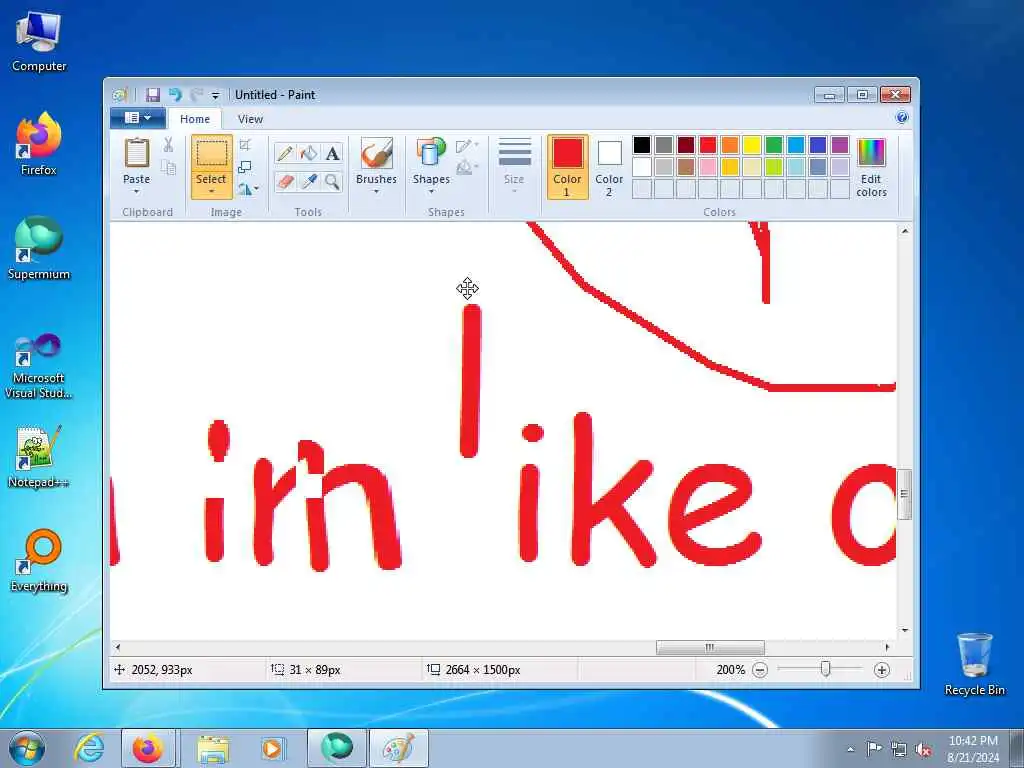Click the Save icon in title bar
This screenshot has width=1024, height=768.
click(153, 95)
